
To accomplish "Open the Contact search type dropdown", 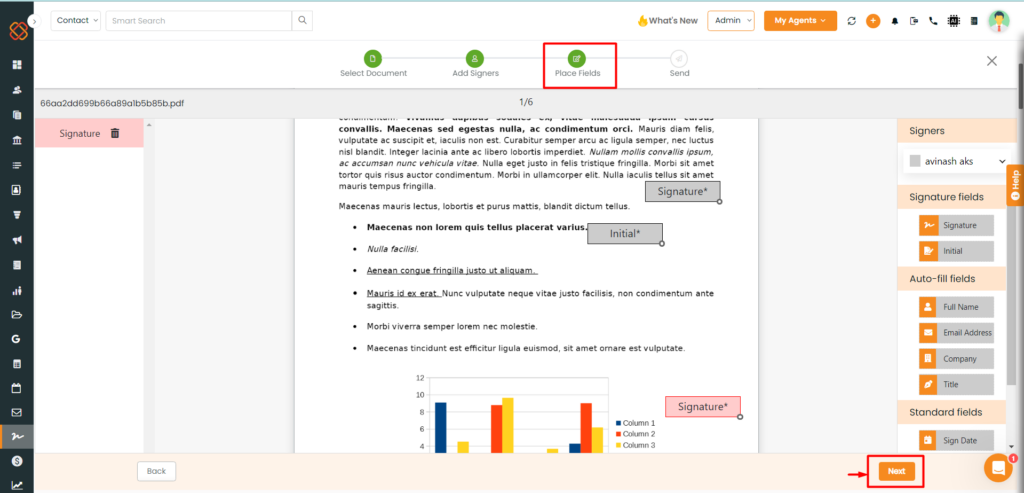I will coord(76,20).
